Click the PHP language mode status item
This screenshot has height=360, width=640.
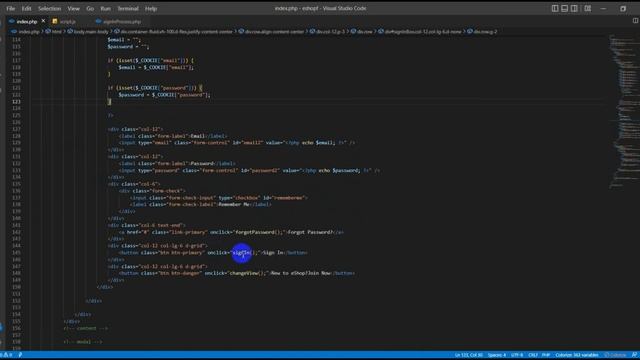tap(546, 355)
